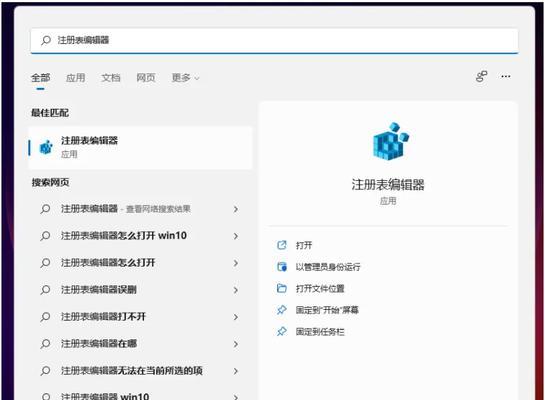Click pin icon beside 固定到任务栏

282,332
